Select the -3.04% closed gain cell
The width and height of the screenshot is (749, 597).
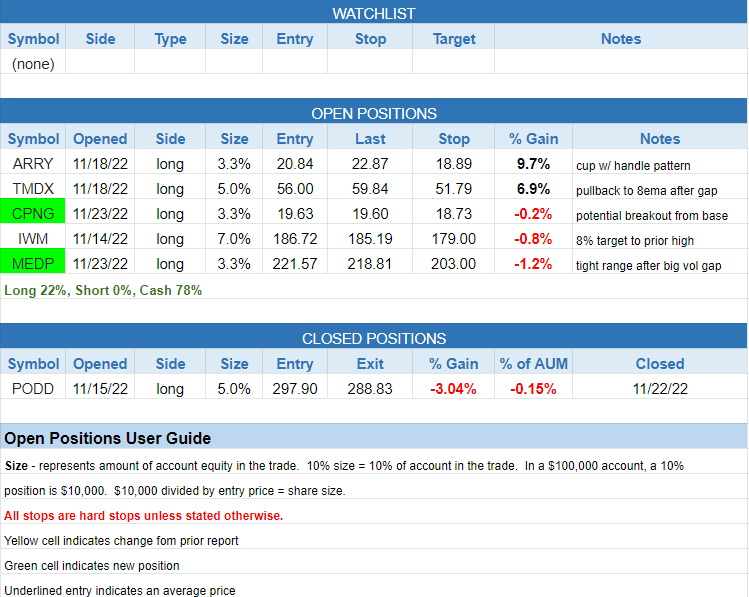pyautogui.click(x=453, y=388)
